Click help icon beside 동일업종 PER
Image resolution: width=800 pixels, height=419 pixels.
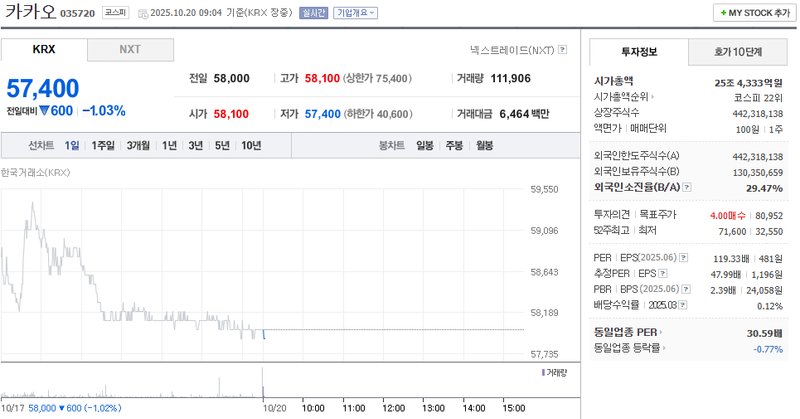tap(661, 331)
